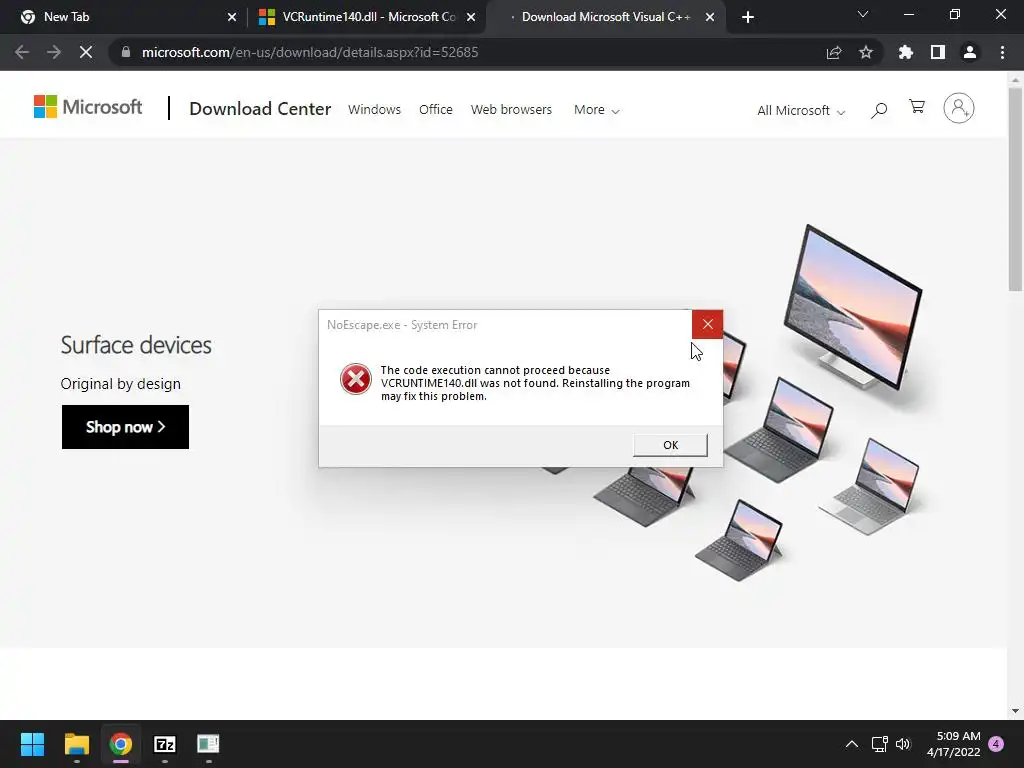Open the network status tray icon

879,744
